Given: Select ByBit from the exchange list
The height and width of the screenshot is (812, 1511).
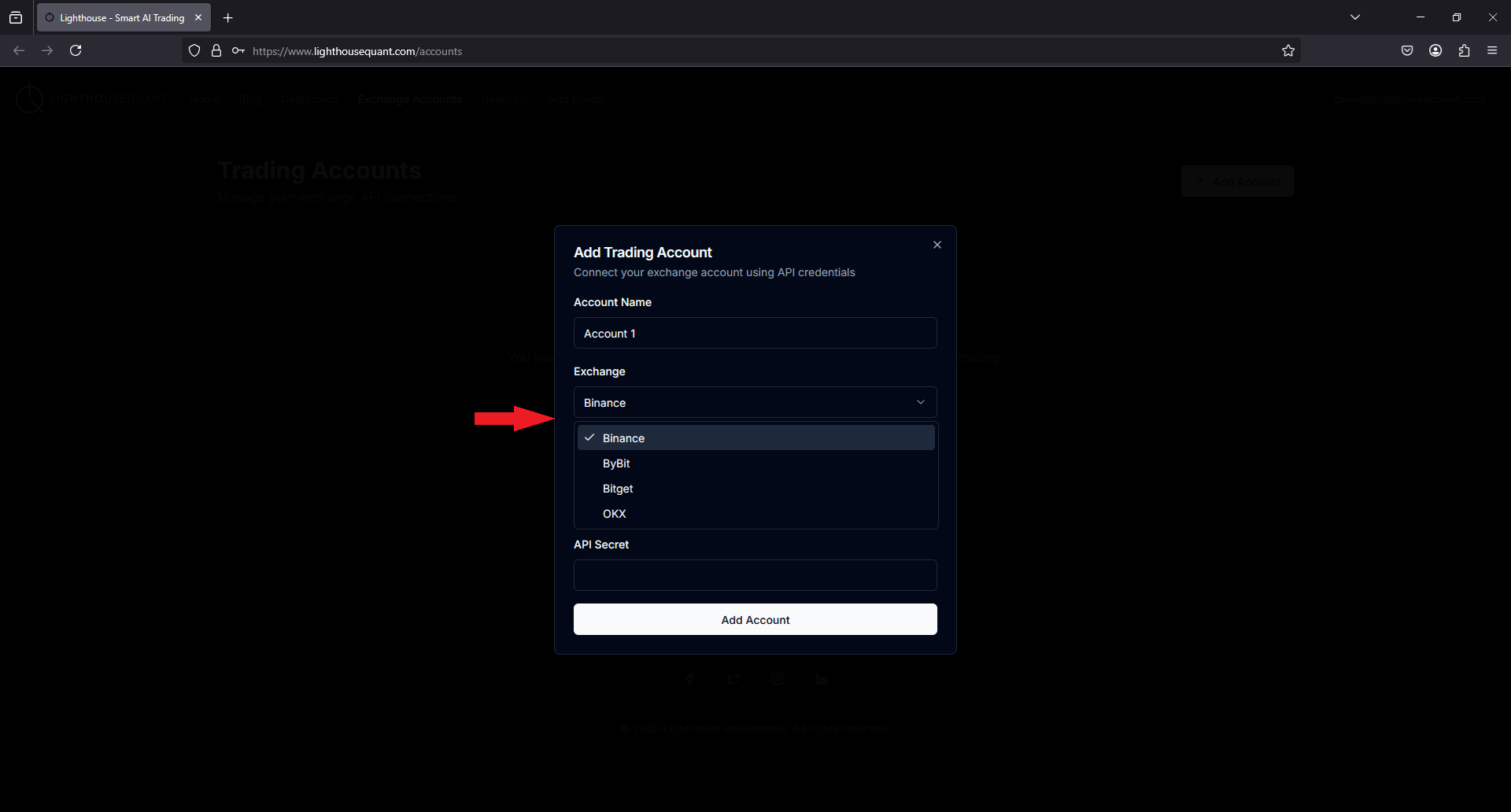Looking at the screenshot, I should [x=755, y=463].
